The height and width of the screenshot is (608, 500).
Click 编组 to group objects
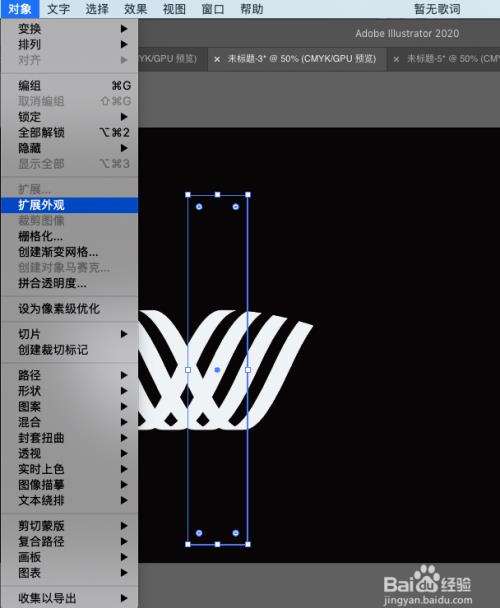coord(69,85)
